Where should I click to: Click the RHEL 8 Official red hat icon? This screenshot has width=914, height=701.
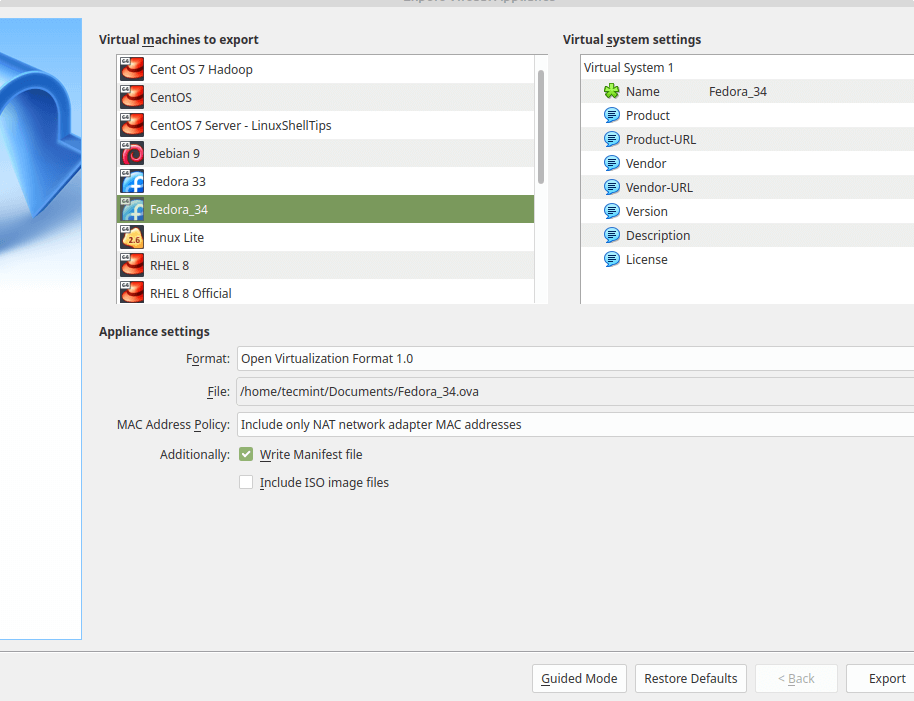click(132, 293)
